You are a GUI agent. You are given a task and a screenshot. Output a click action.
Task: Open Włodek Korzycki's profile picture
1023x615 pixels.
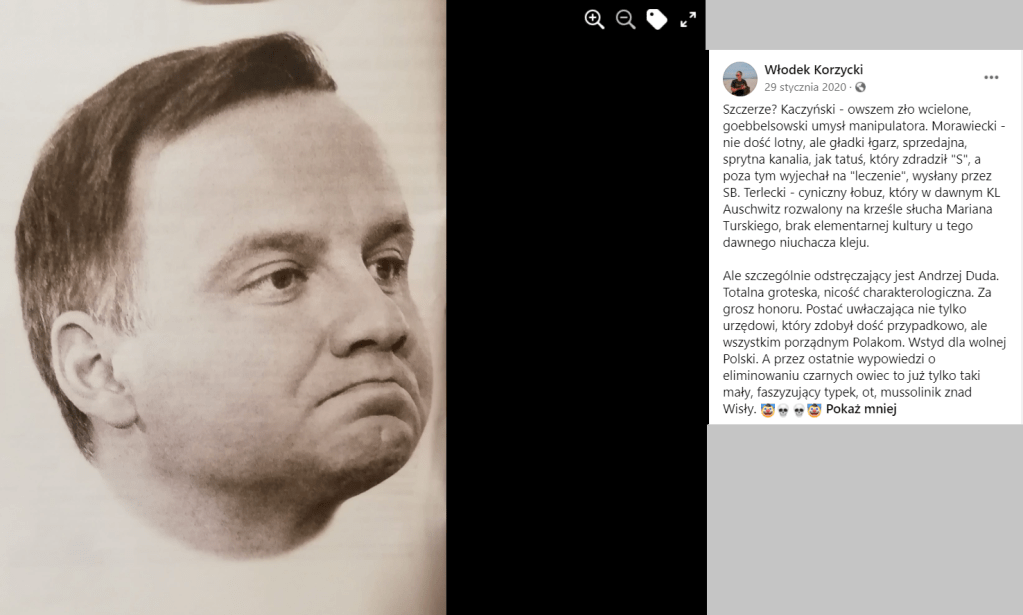(x=740, y=79)
